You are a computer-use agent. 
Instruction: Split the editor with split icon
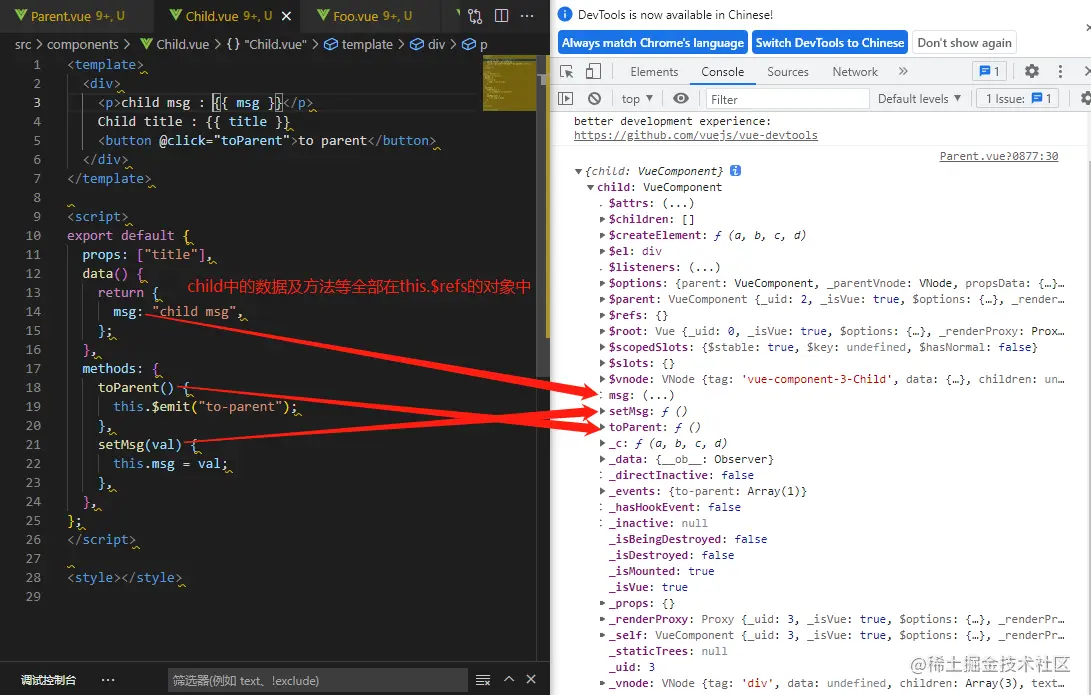point(501,16)
